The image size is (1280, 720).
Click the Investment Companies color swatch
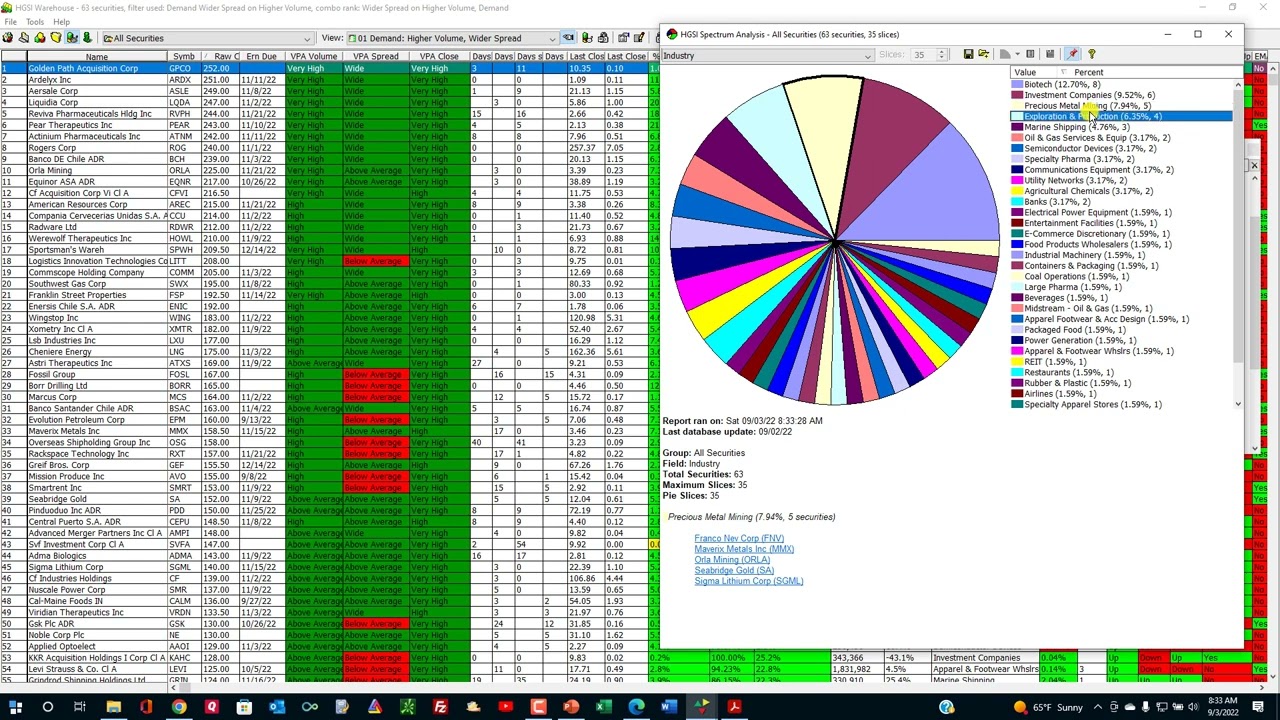tap(1017, 95)
